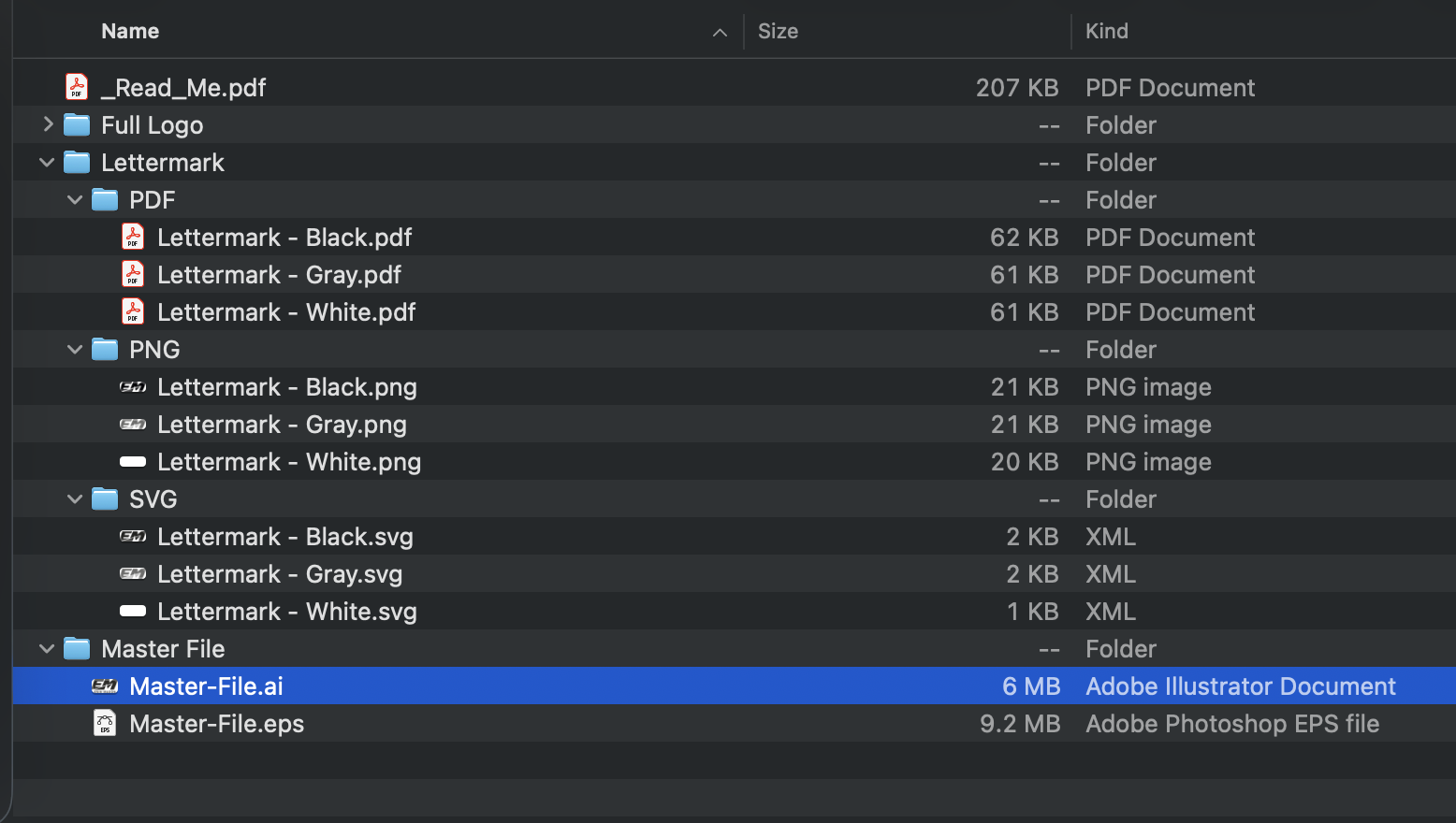Click the PNG thumbnail for Lettermark - Black.png
The image size is (1456, 823).
(x=133, y=386)
